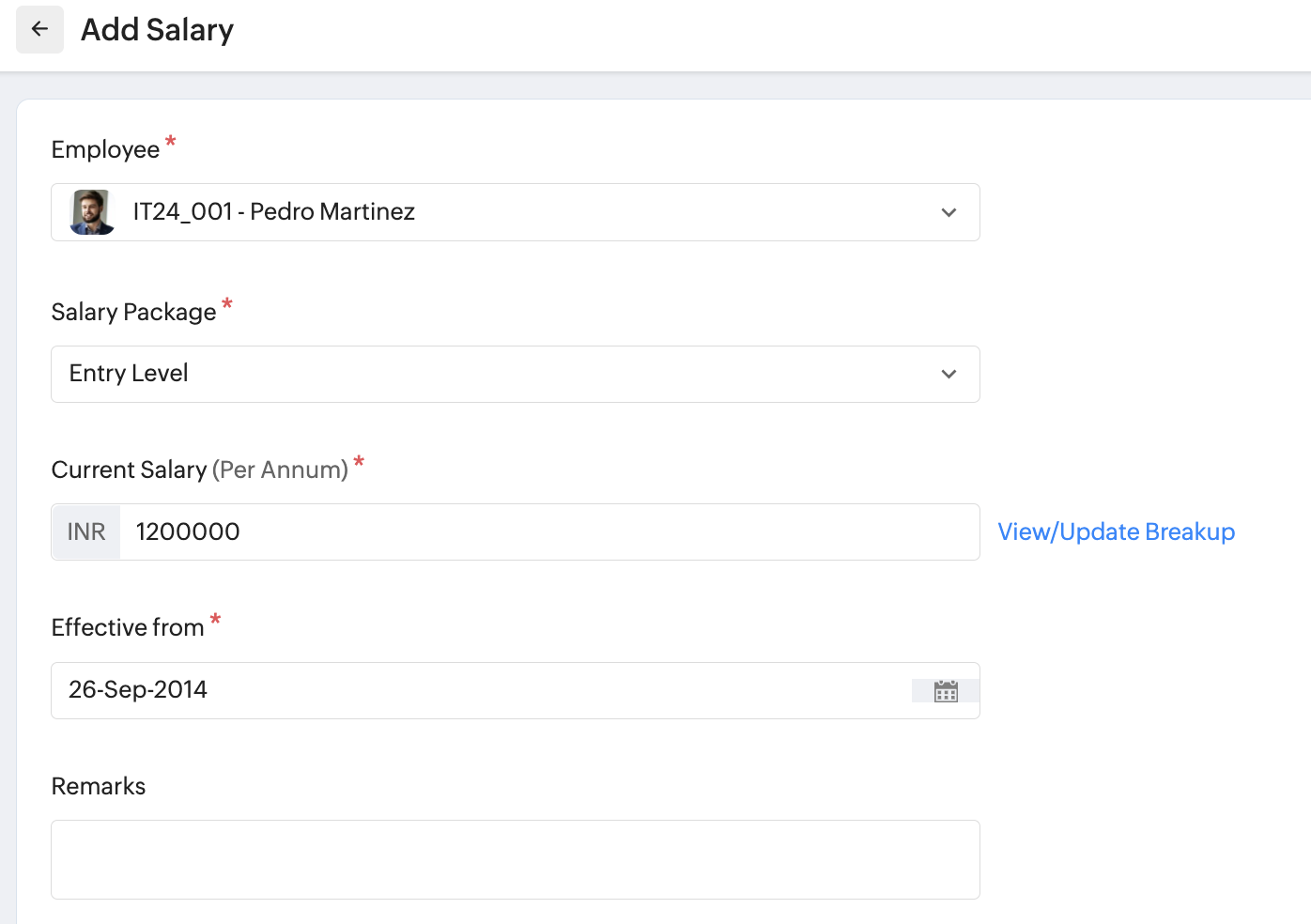
Task: Go back using the left arrow button
Action: (x=39, y=29)
